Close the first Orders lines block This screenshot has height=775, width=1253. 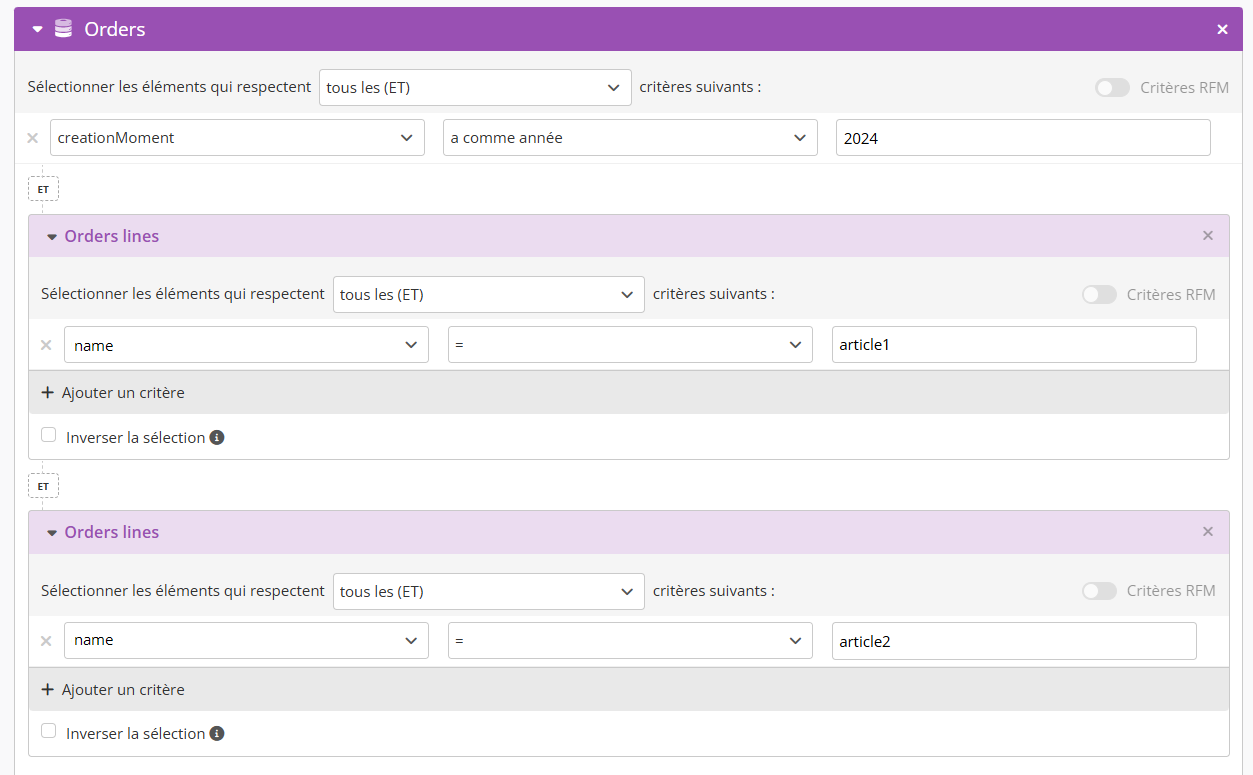click(x=1208, y=236)
